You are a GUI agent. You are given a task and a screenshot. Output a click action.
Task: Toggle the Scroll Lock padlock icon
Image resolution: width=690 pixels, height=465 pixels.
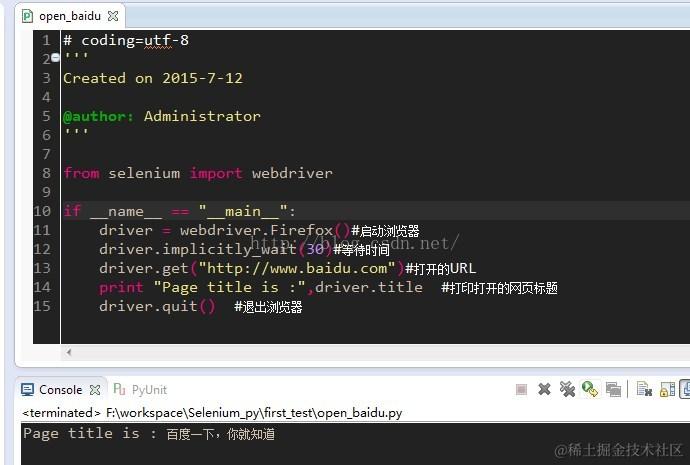(667, 390)
